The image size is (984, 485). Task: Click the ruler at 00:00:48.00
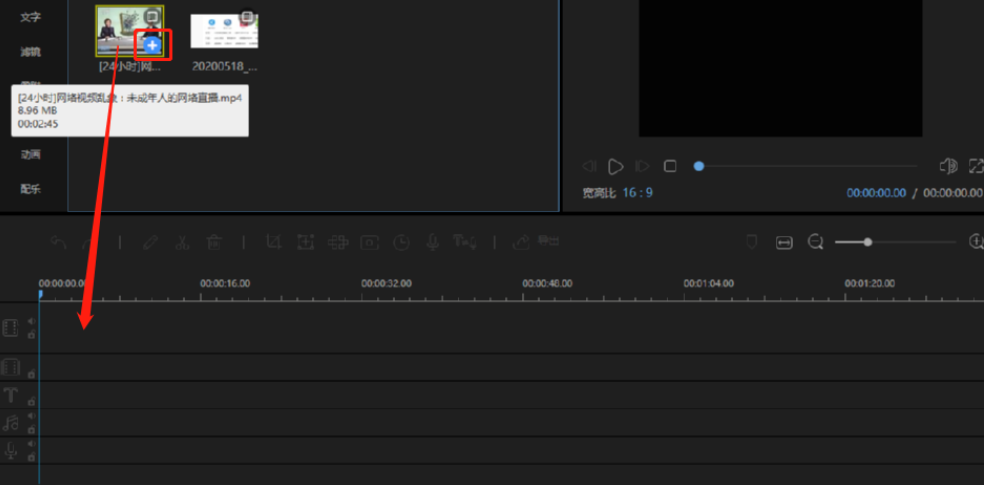(x=547, y=284)
